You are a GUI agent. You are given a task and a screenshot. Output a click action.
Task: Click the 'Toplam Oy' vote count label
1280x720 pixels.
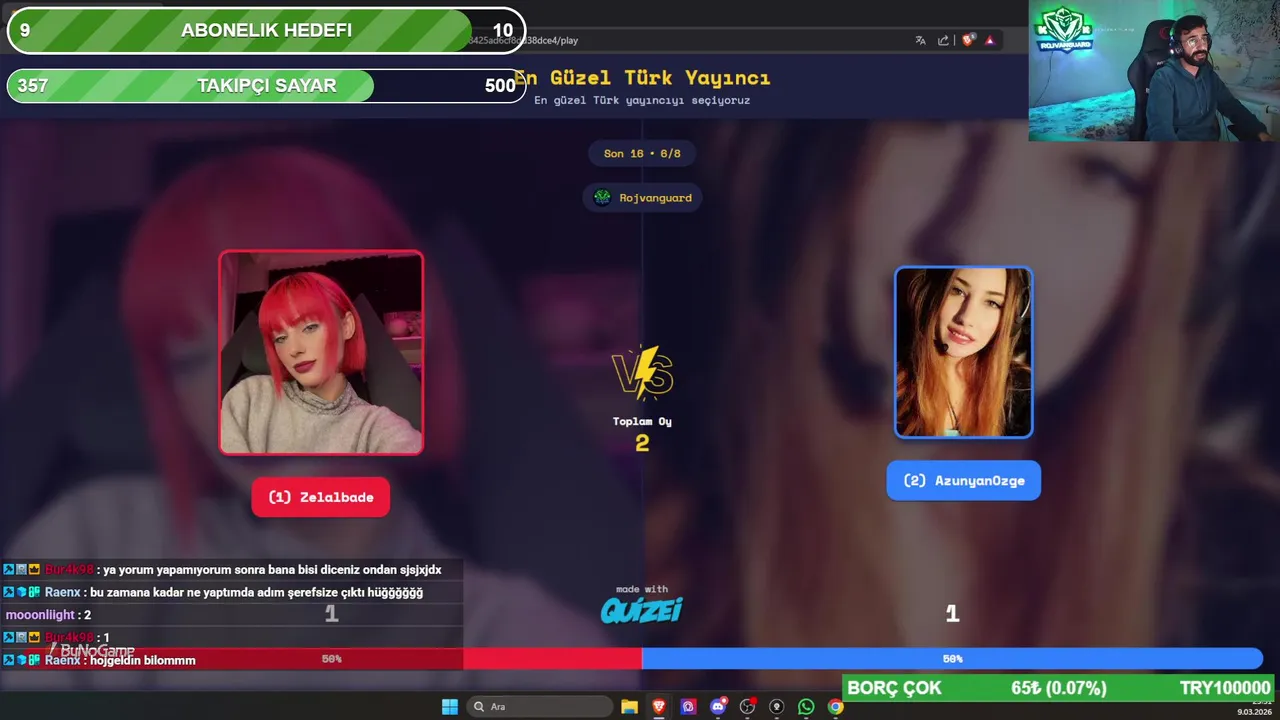coord(642,422)
